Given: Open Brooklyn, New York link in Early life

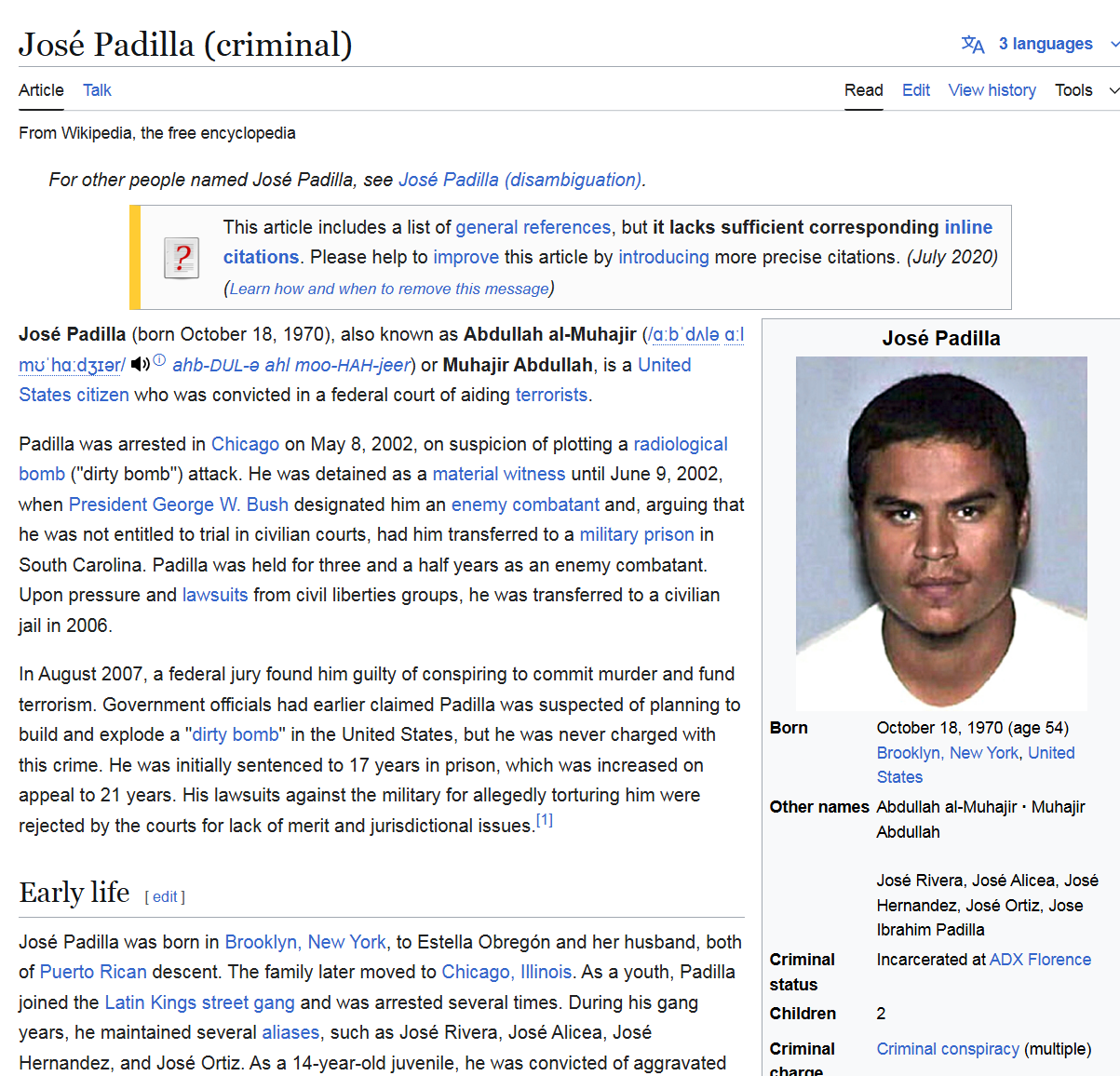Looking at the screenshot, I should coord(305,942).
